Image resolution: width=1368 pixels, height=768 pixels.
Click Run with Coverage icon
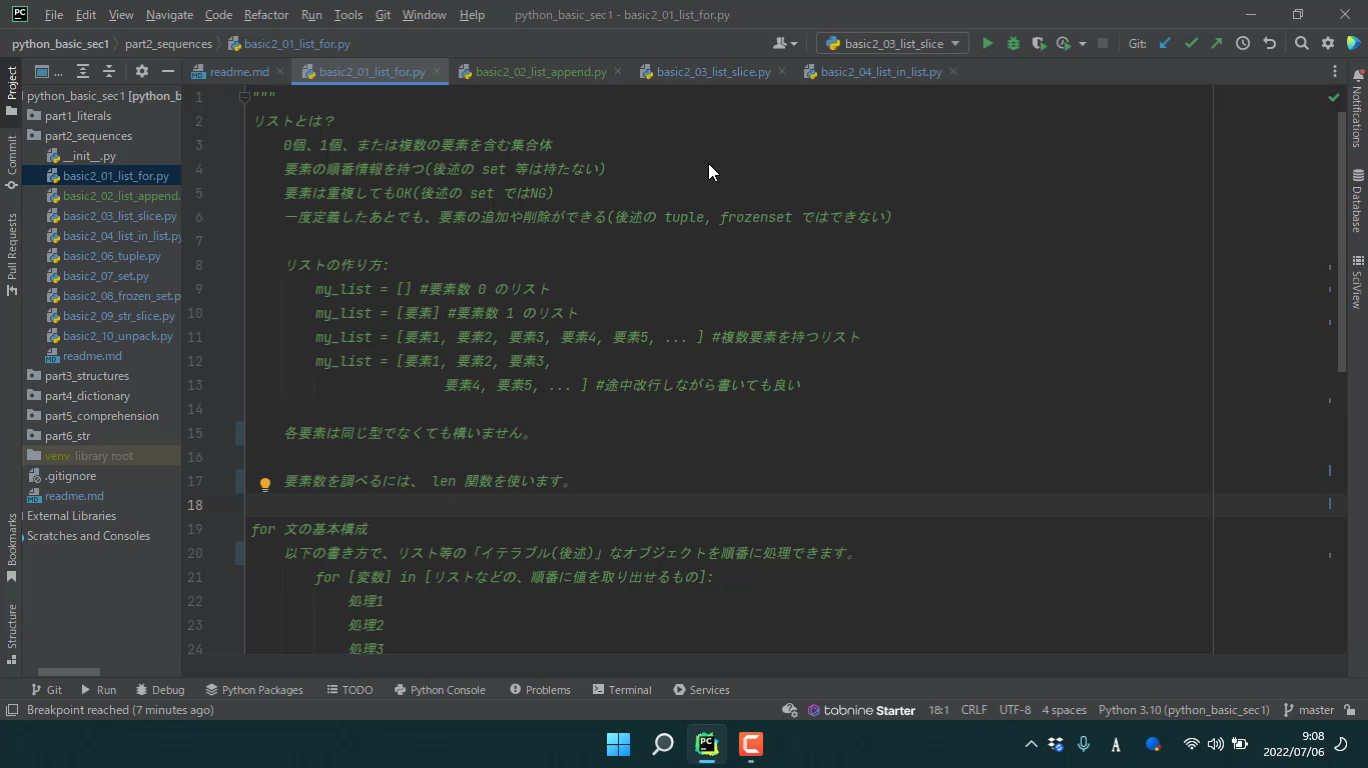click(x=1039, y=44)
